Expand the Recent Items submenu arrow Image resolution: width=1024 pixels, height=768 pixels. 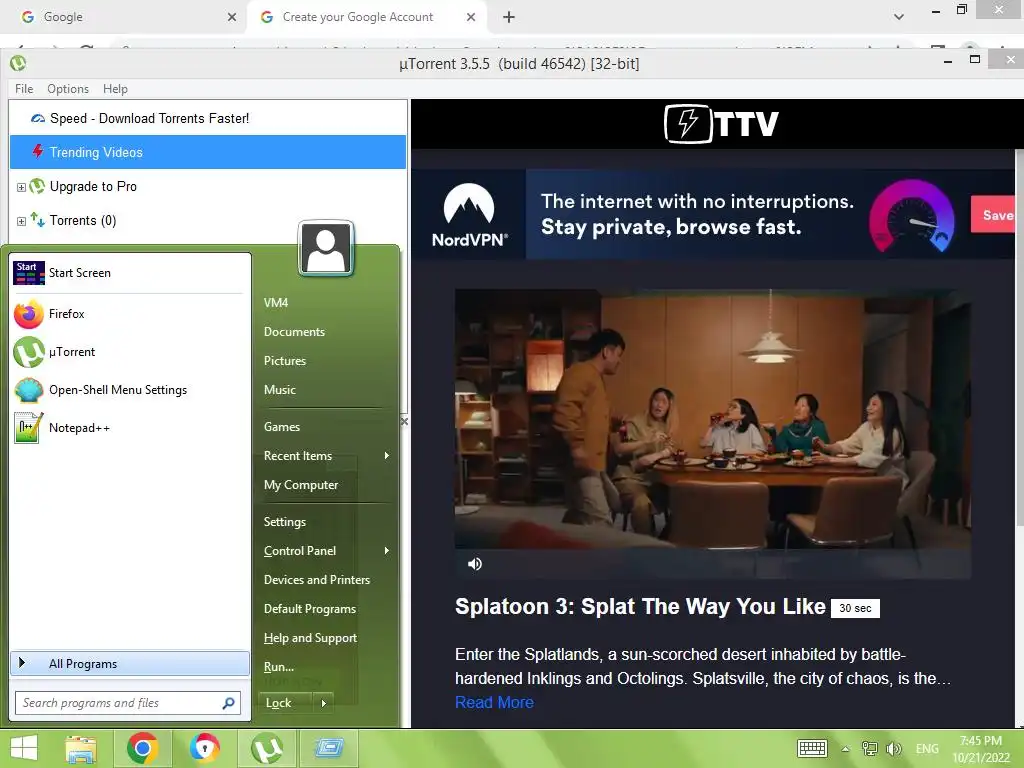pos(387,456)
